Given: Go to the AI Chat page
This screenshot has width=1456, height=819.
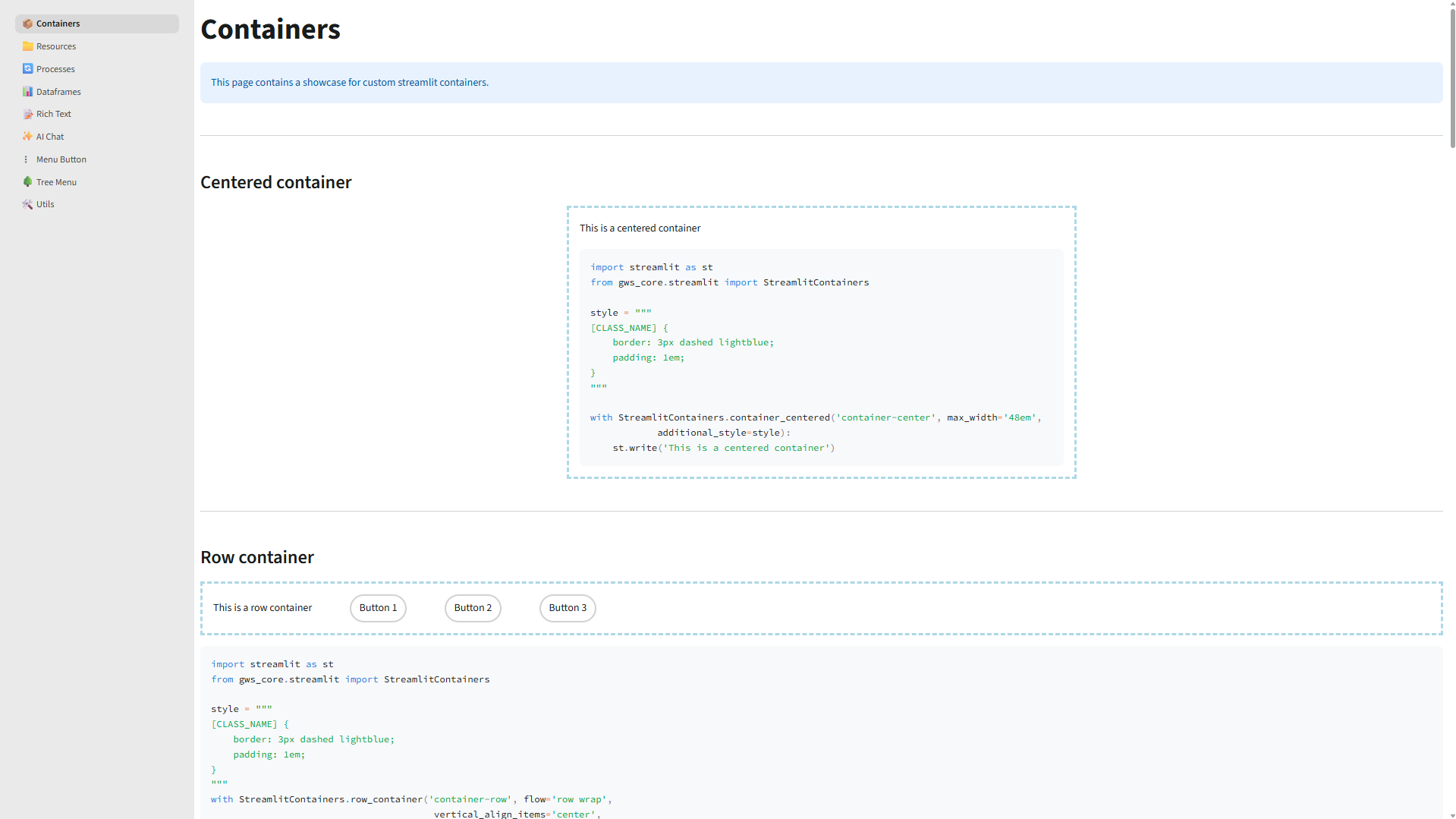Looking at the screenshot, I should tap(50, 137).
